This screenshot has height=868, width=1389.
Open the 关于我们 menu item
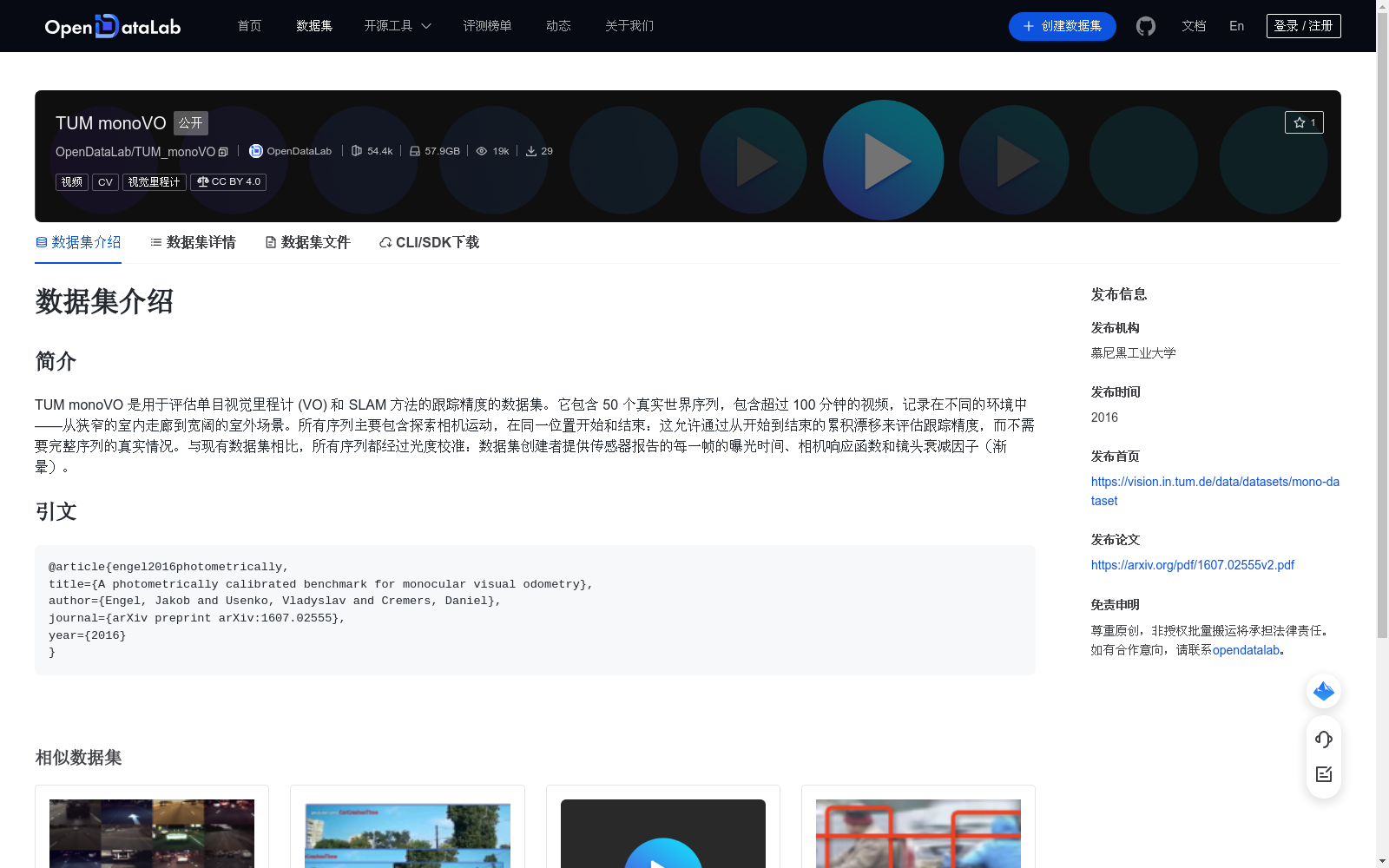click(x=629, y=26)
